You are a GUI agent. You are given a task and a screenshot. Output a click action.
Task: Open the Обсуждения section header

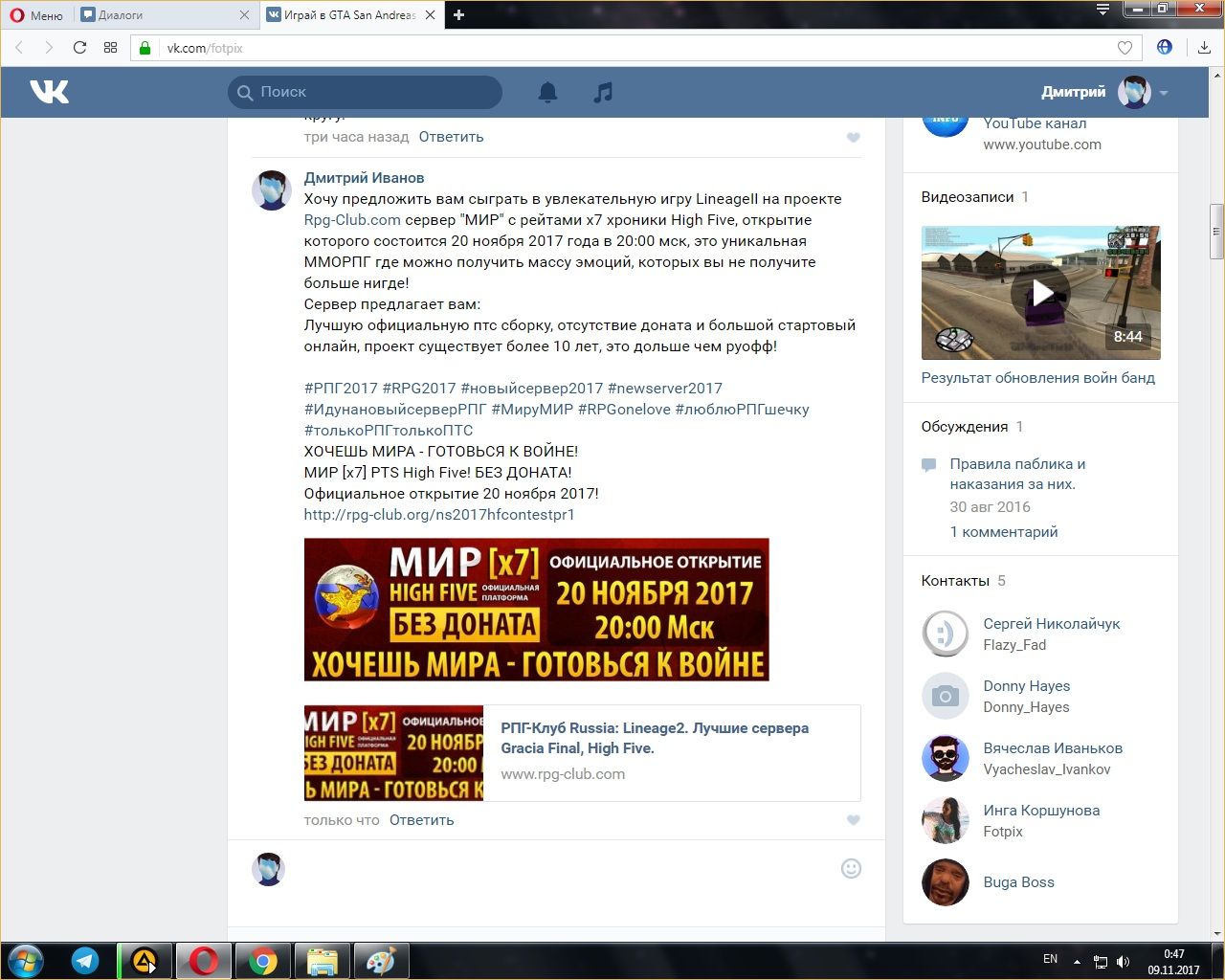coord(965,427)
